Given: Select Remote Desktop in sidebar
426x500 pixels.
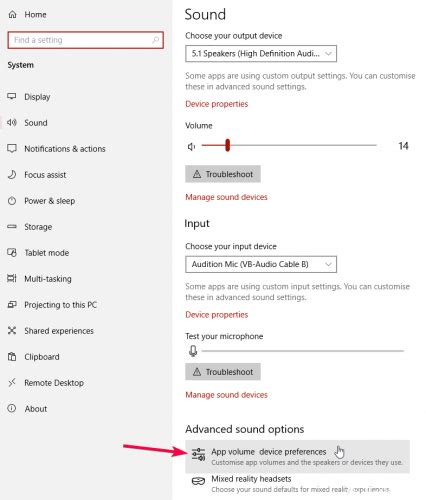Looking at the screenshot, I should [54, 383].
